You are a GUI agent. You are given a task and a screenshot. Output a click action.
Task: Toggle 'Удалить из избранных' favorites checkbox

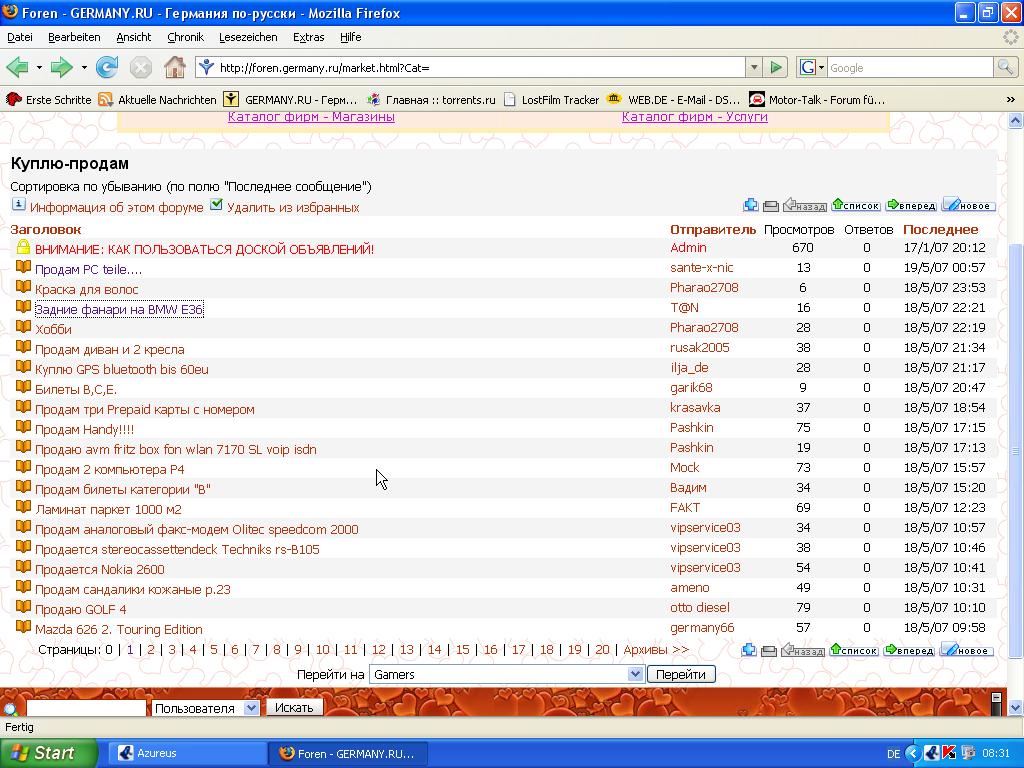click(217, 205)
